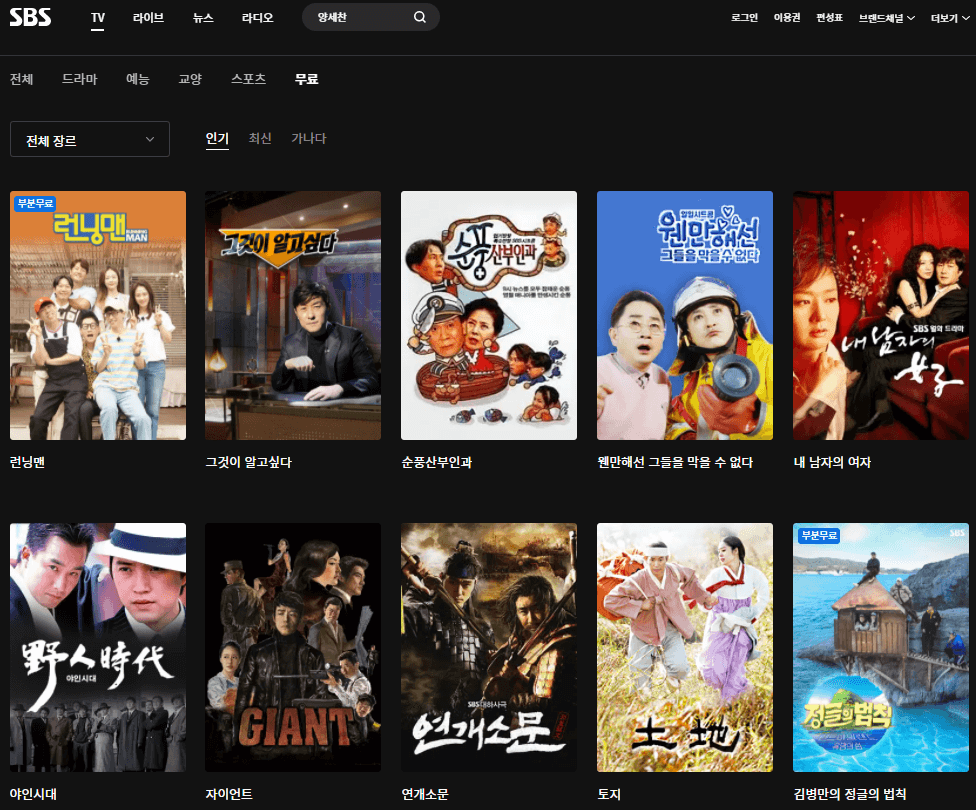The width and height of the screenshot is (976, 810).
Task: Click the search input field
Action: tap(370, 17)
